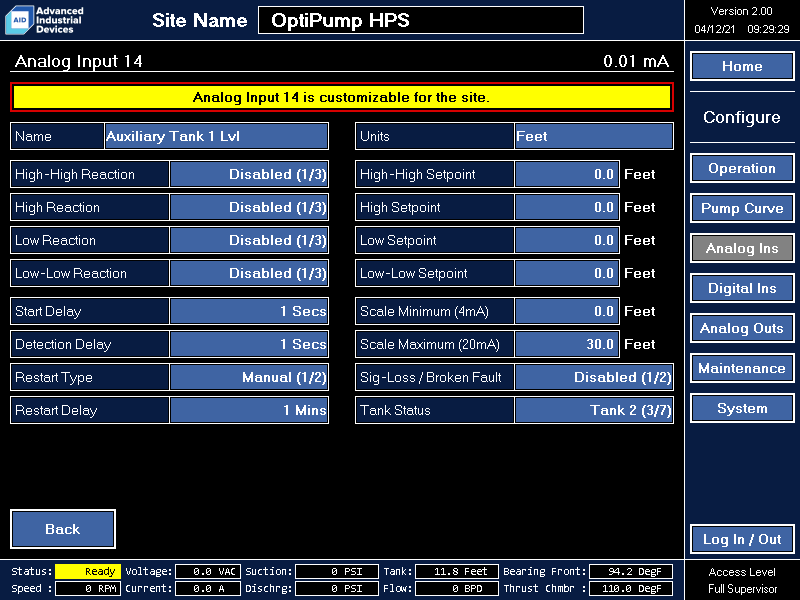Click the Current 0.0 A readout
The image size is (800, 600).
(208, 588)
